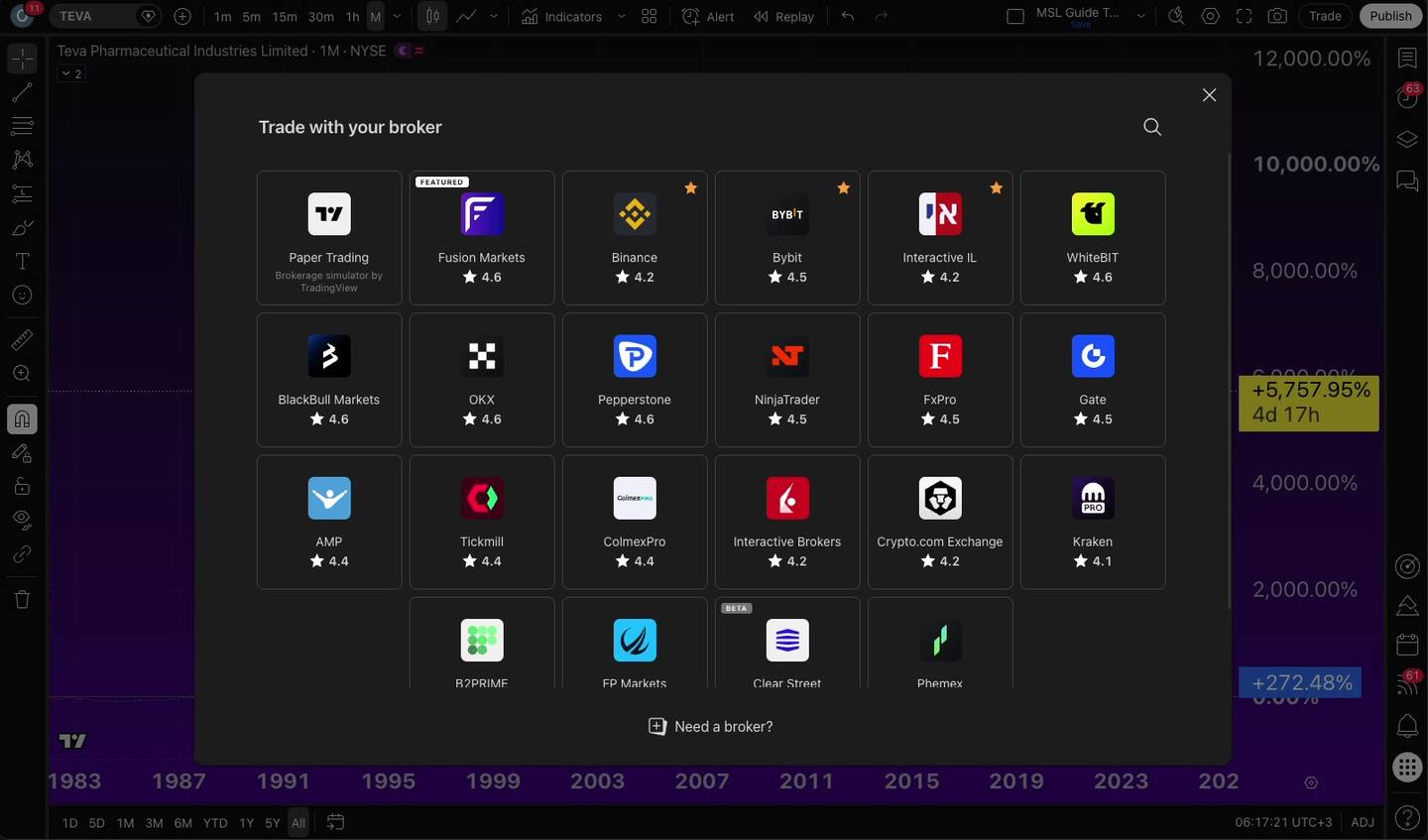1428x840 pixels.
Task: Collapse the indicator legend chevron
Action: click(x=71, y=73)
